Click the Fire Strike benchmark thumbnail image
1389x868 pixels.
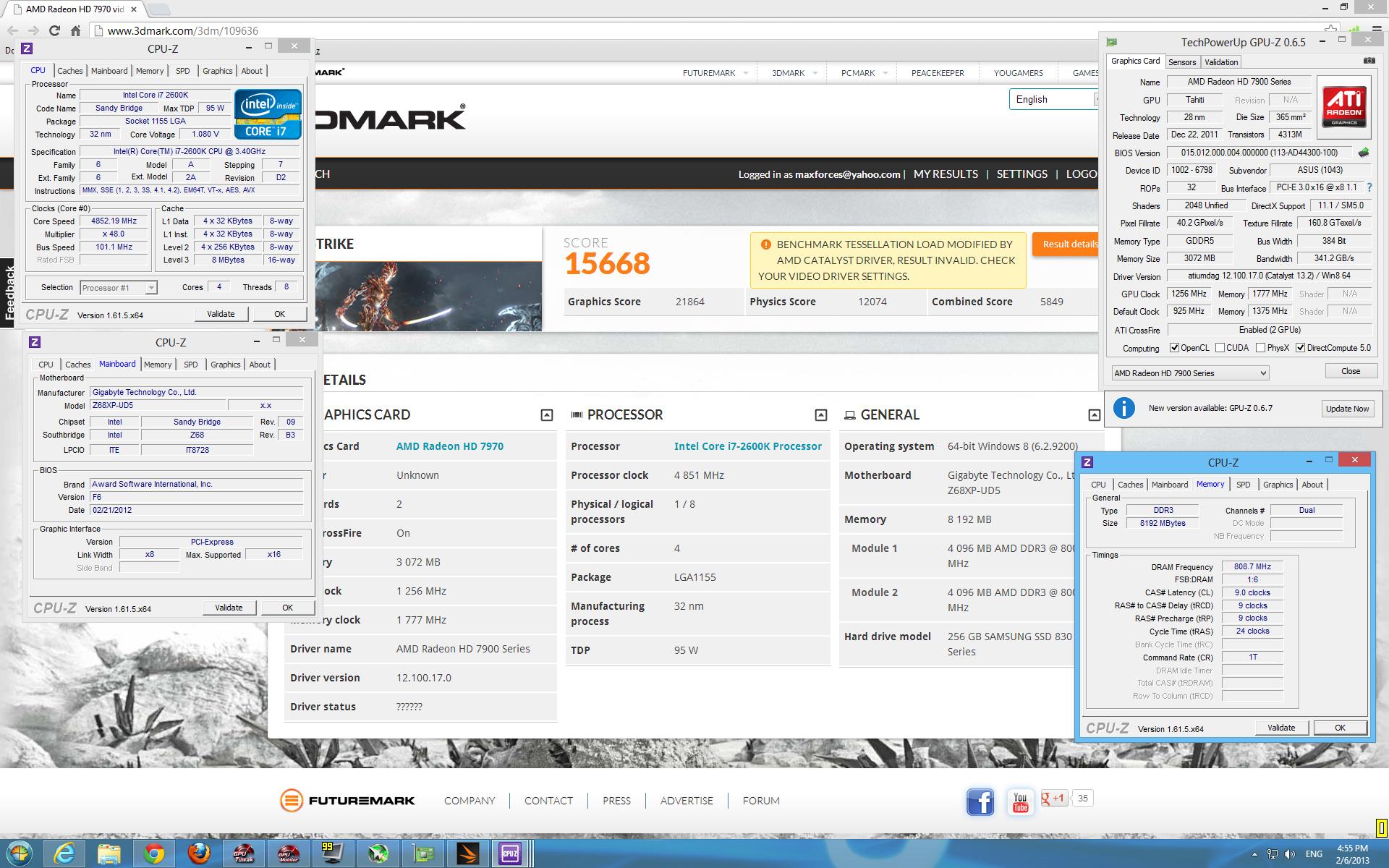pyautogui.click(x=429, y=297)
